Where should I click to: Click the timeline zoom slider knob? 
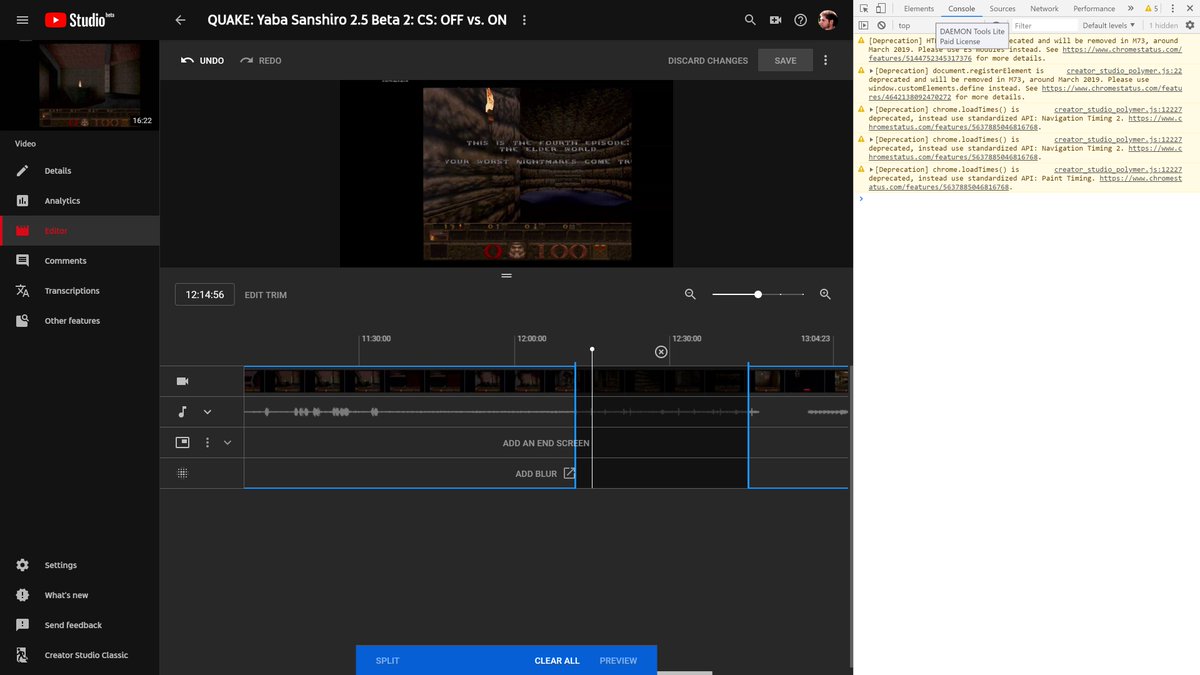pos(758,294)
